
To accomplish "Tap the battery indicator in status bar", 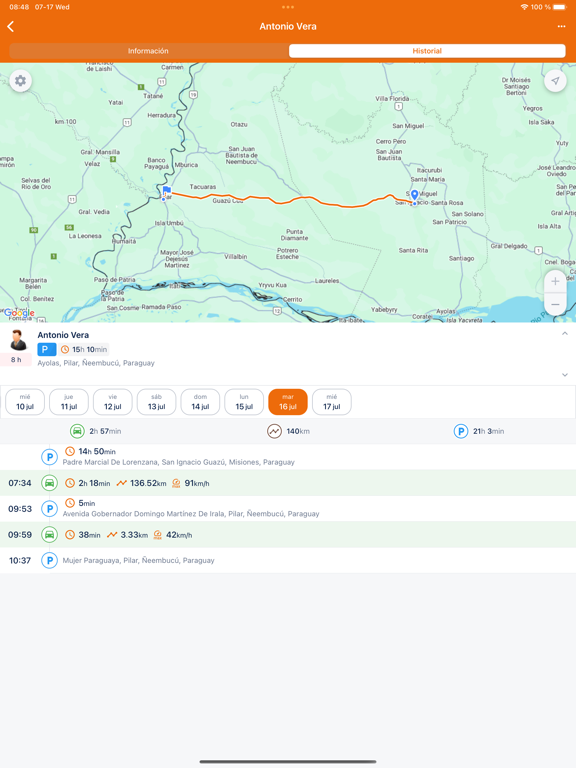I will pyautogui.click(x=560, y=7).
